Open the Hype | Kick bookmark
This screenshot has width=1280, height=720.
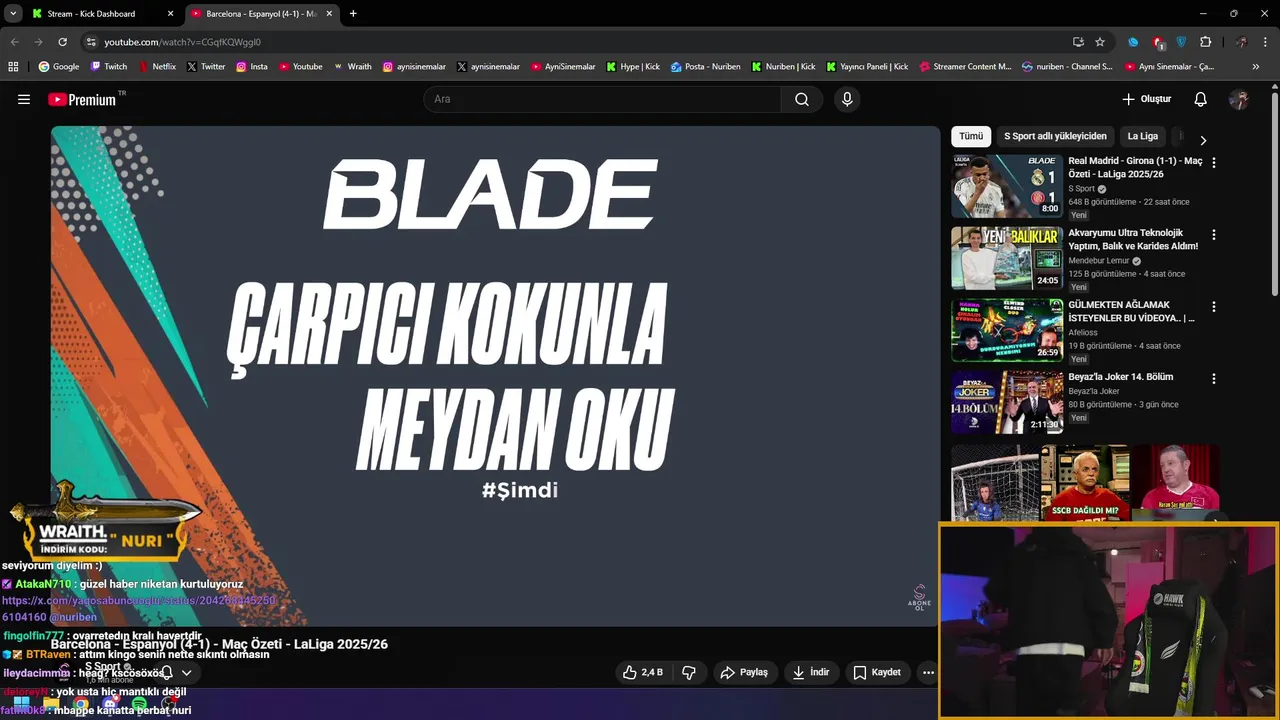point(633,66)
